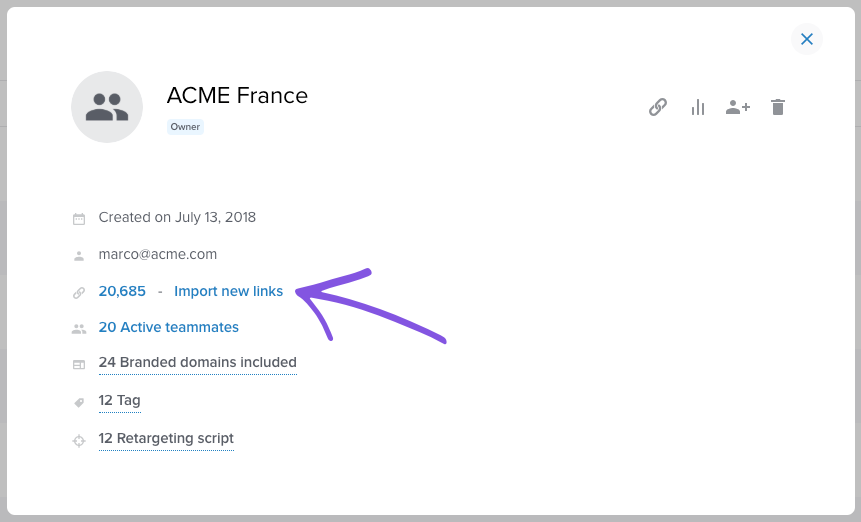The height and width of the screenshot is (522, 861).
Task: Click the 12 Tag underlined text
Action: (x=120, y=401)
